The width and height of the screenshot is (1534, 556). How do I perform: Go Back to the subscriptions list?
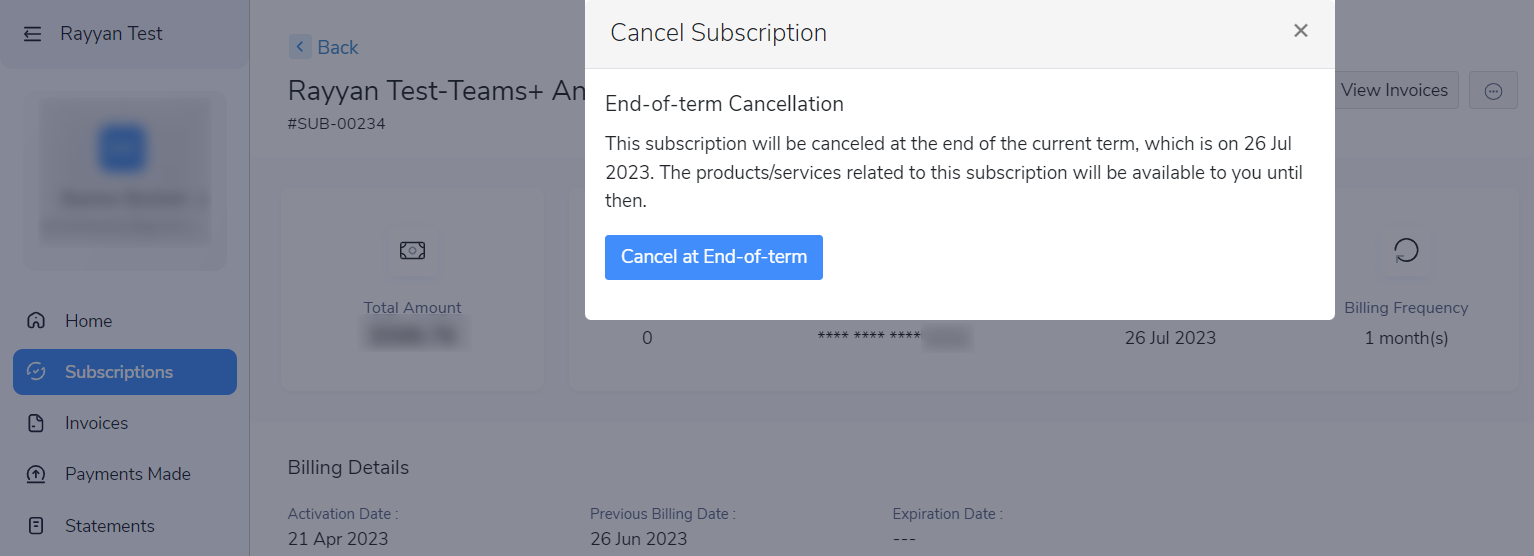pyautogui.click(x=337, y=47)
